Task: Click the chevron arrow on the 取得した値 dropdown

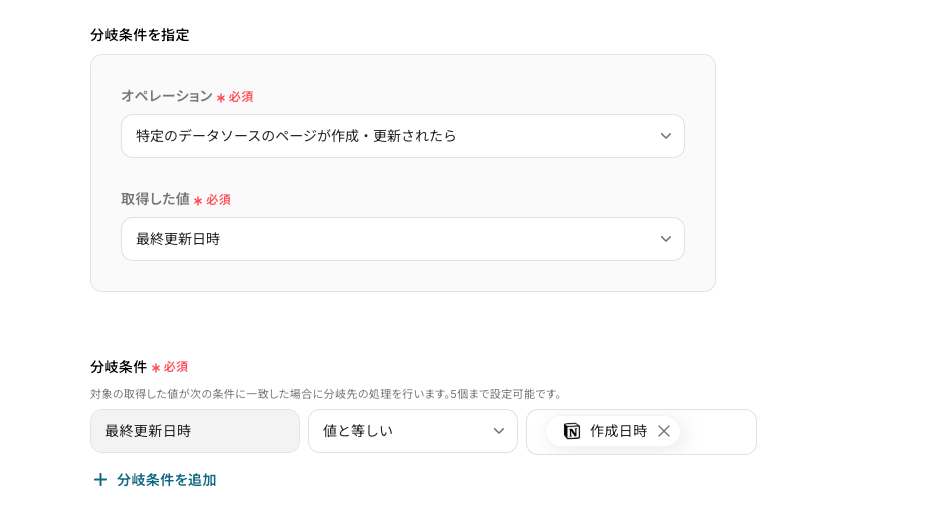Action: point(666,239)
